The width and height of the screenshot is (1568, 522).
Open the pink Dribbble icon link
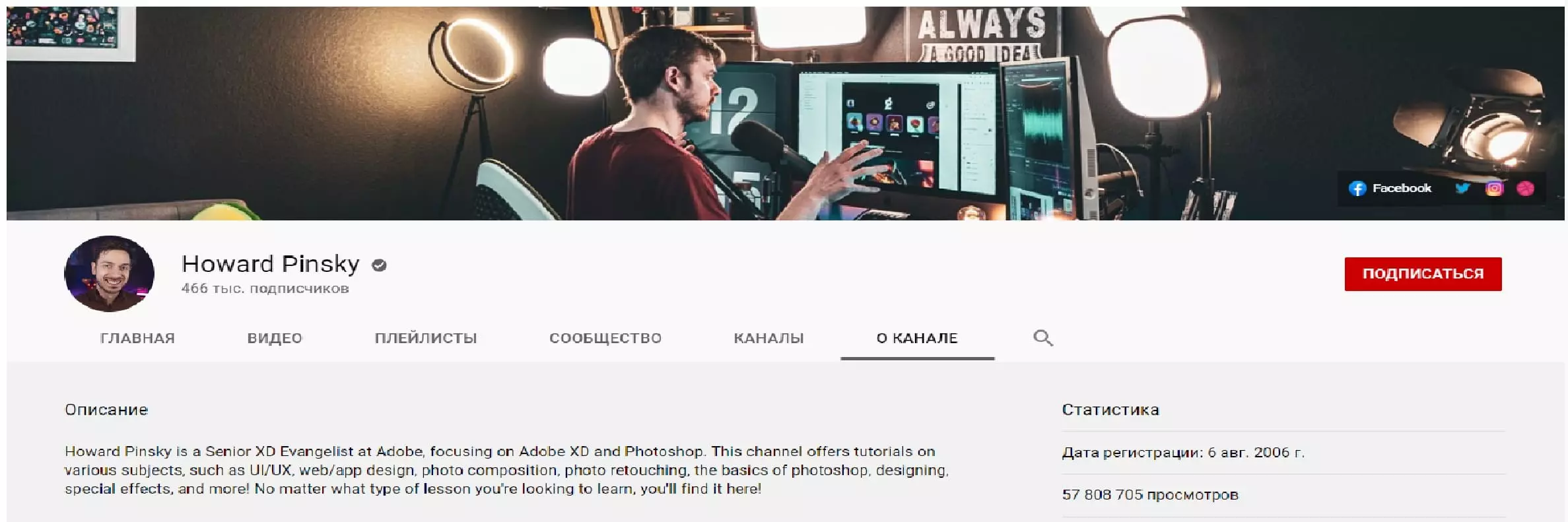tap(1525, 189)
